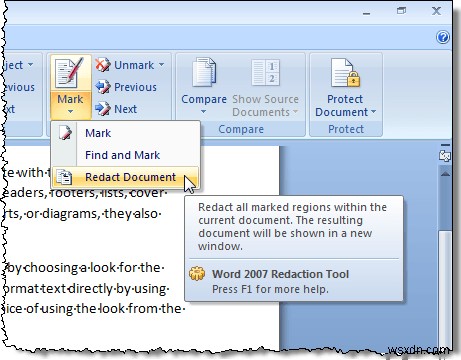
Task: Click Show Source Documents button
Action: (x=265, y=88)
